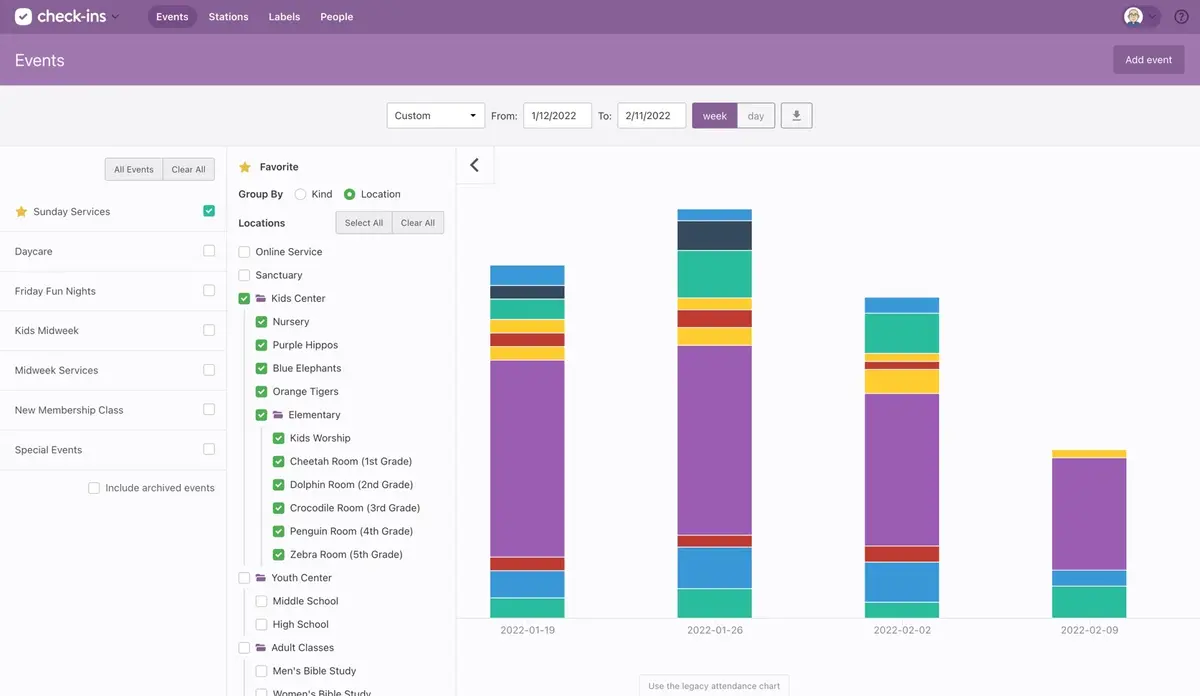Screen dimensions: 1200x696
Task: Open the help question mark icon
Action: coord(1181,17)
